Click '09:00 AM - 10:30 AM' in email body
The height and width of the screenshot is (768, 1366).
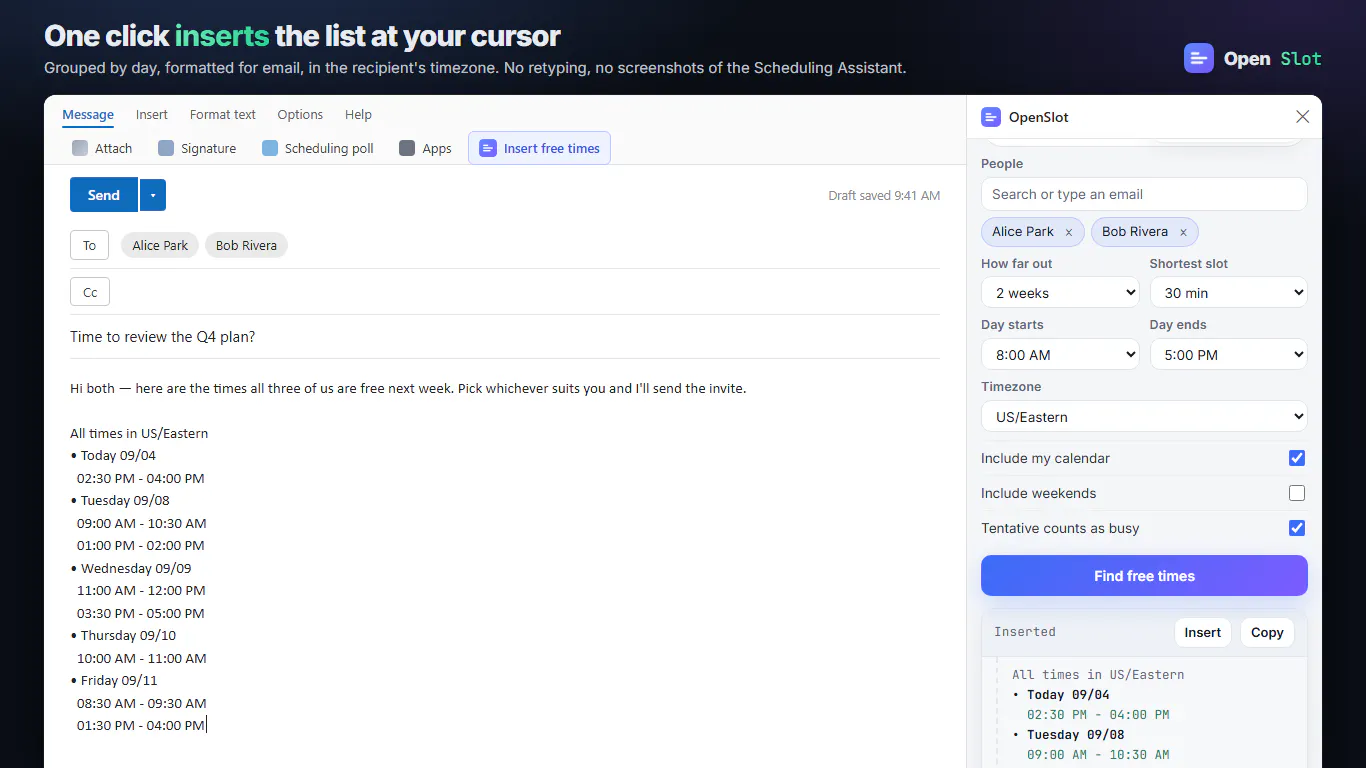pos(141,523)
